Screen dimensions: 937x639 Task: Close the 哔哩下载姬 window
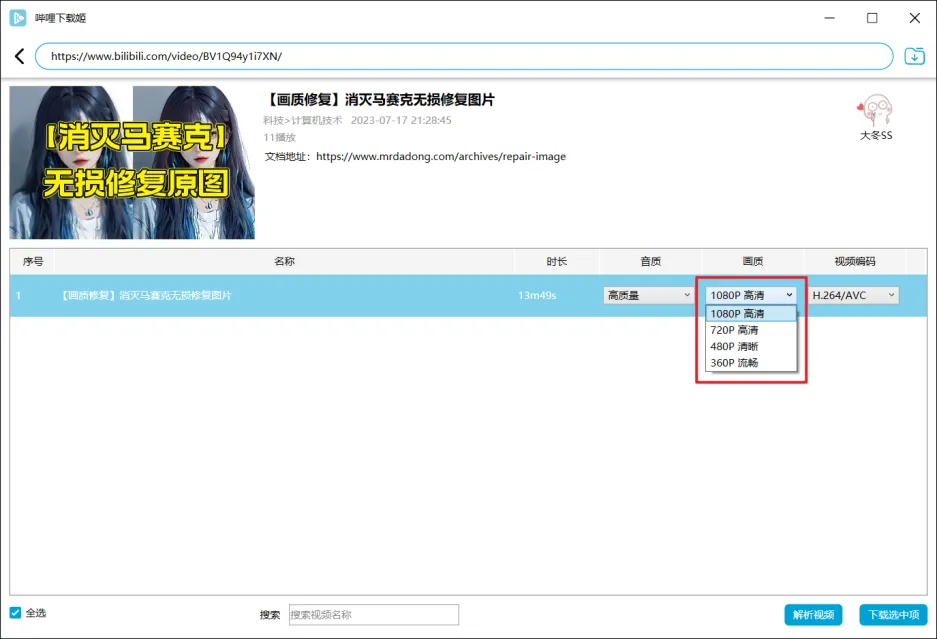915,18
